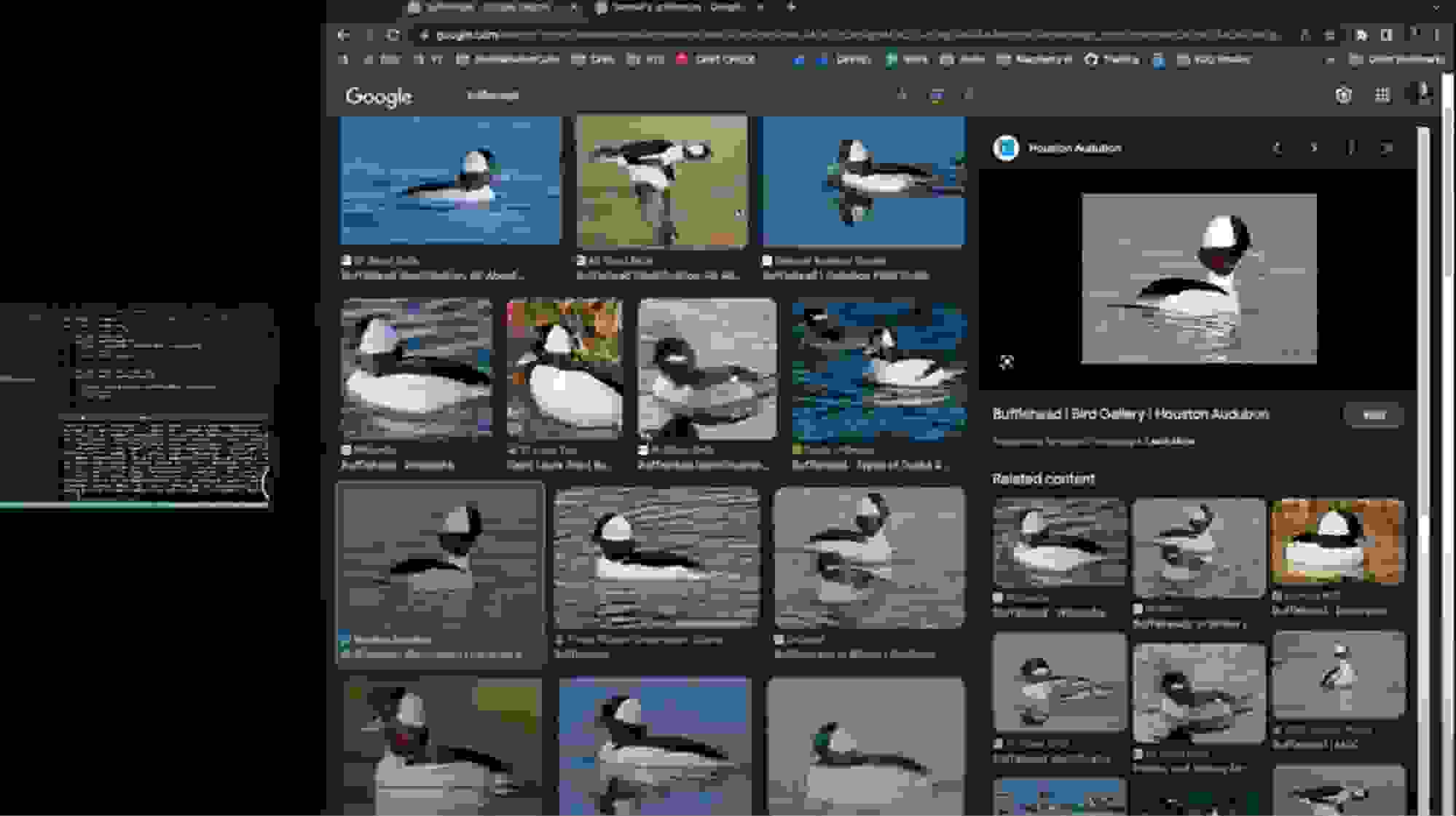Show the next image using the right chevron
The image size is (1456, 816).
pyautogui.click(x=1313, y=148)
